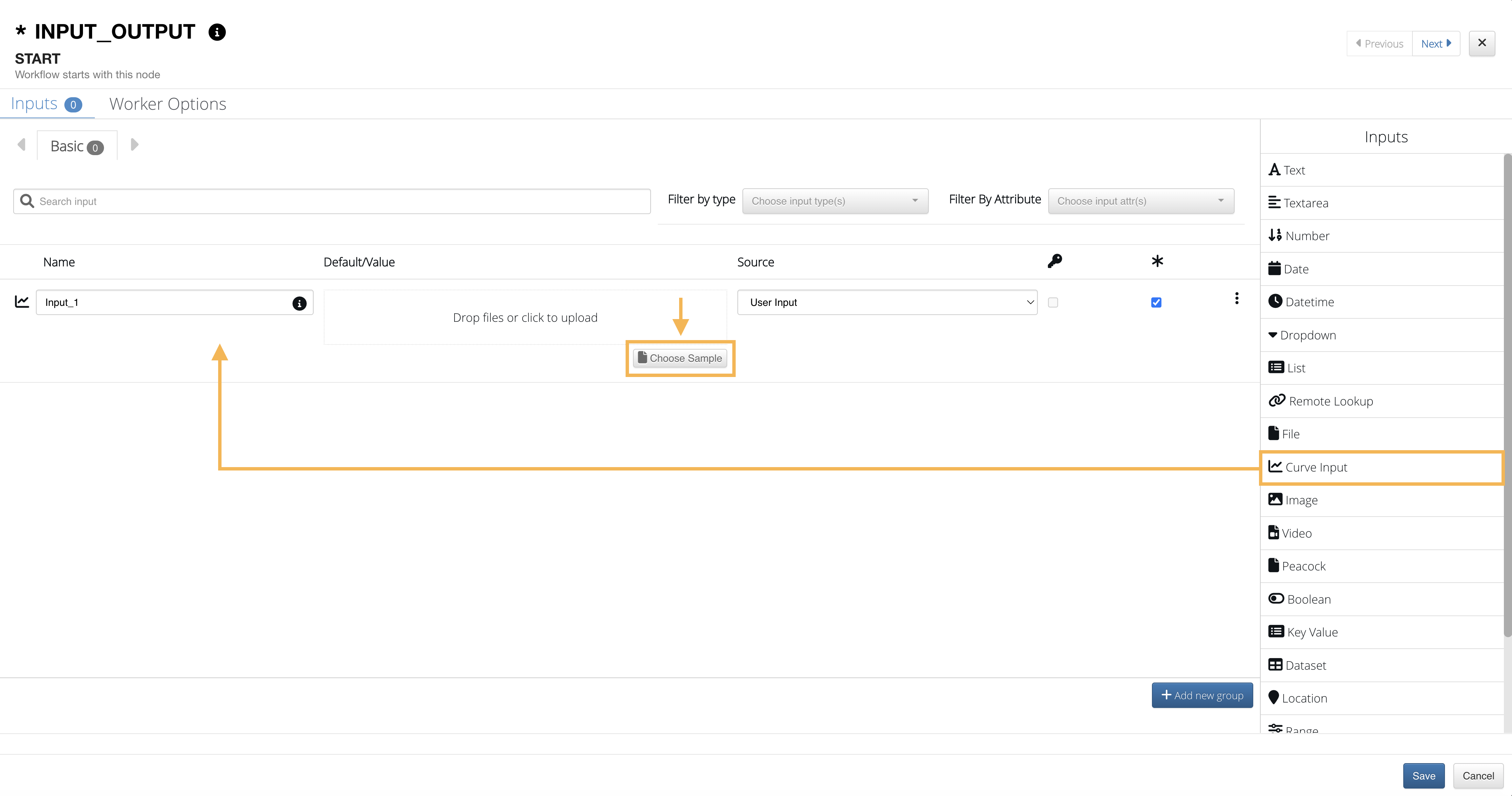
Task: Enable the key checkbox for Input_1
Action: point(1053,302)
